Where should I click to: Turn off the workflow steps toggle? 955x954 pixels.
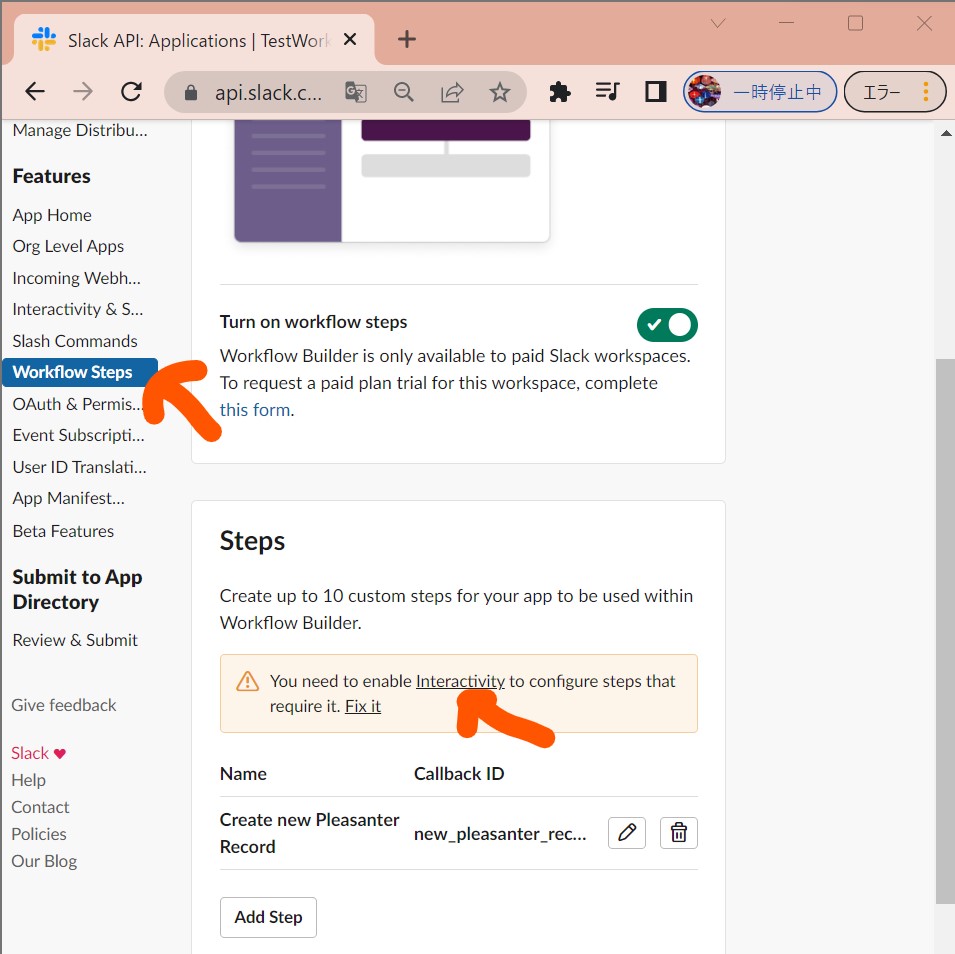[x=667, y=325]
